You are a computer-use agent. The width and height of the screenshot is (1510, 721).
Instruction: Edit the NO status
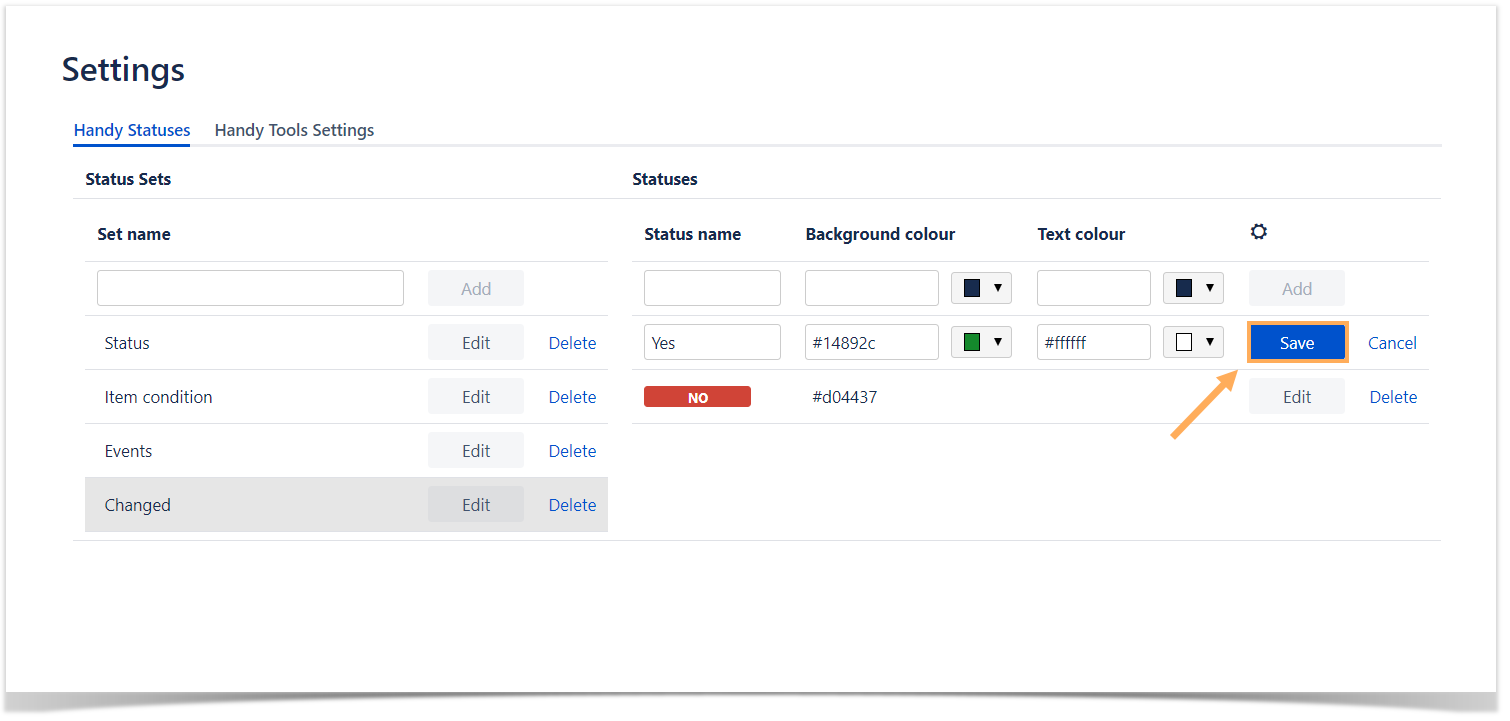coord(1297,397)
